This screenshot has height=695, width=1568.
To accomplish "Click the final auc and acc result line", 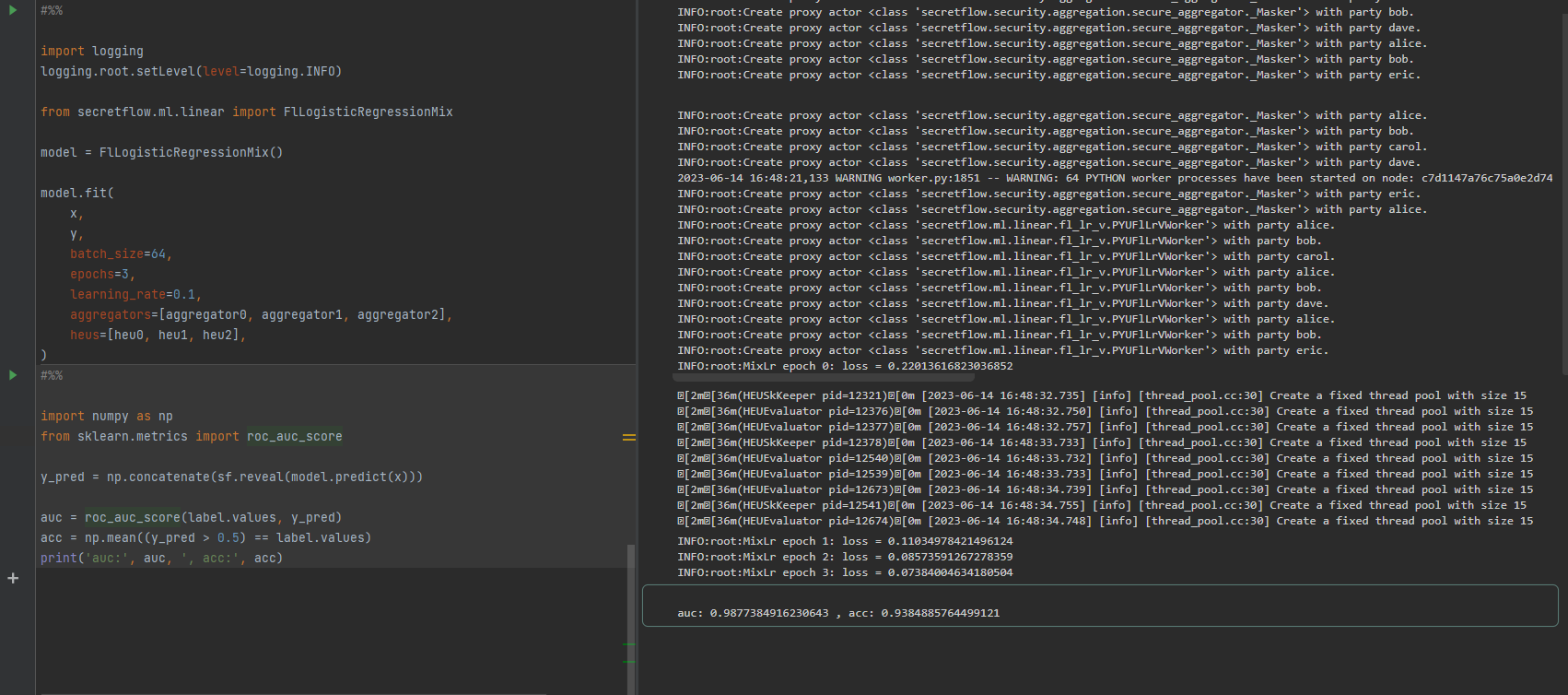I will click(x=838, y=613).
